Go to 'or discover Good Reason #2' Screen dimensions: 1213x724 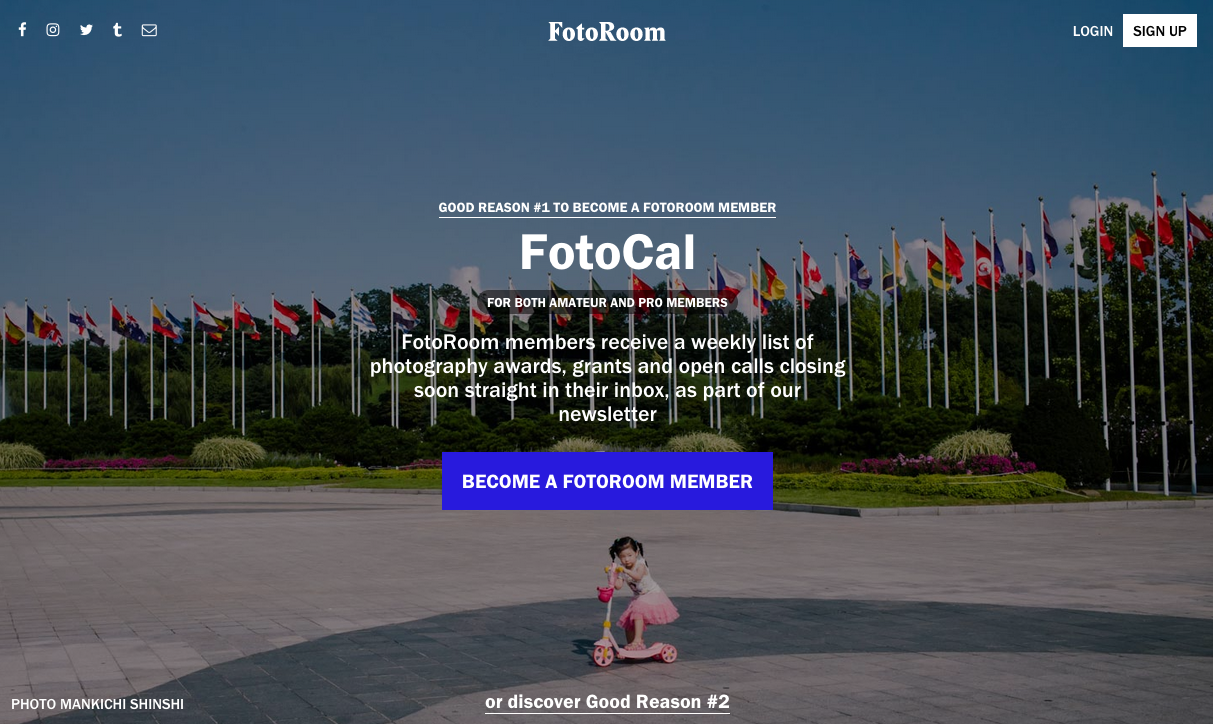click(607, 702)
